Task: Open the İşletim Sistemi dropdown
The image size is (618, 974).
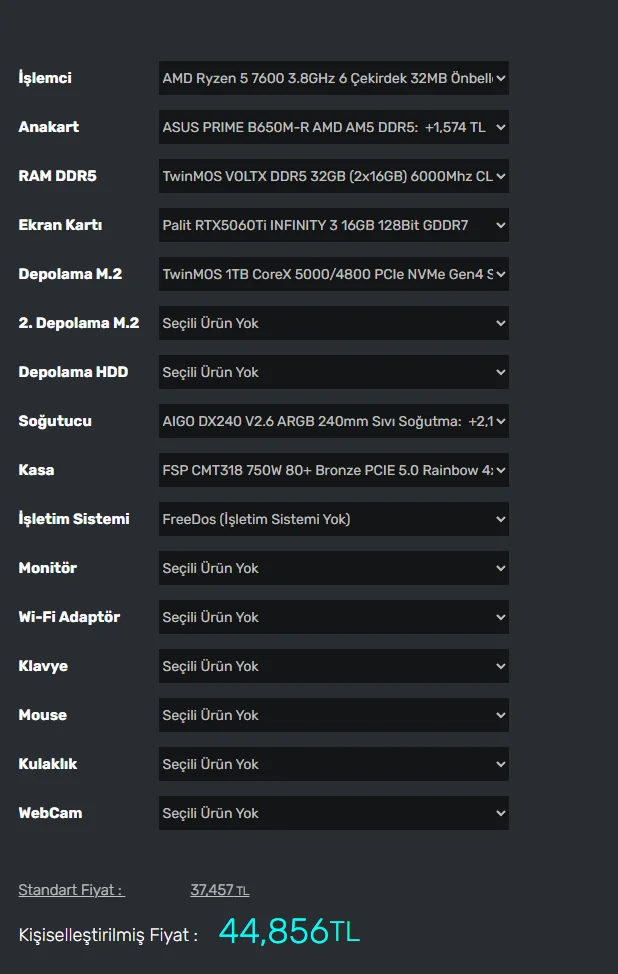Action: (333, 519)
